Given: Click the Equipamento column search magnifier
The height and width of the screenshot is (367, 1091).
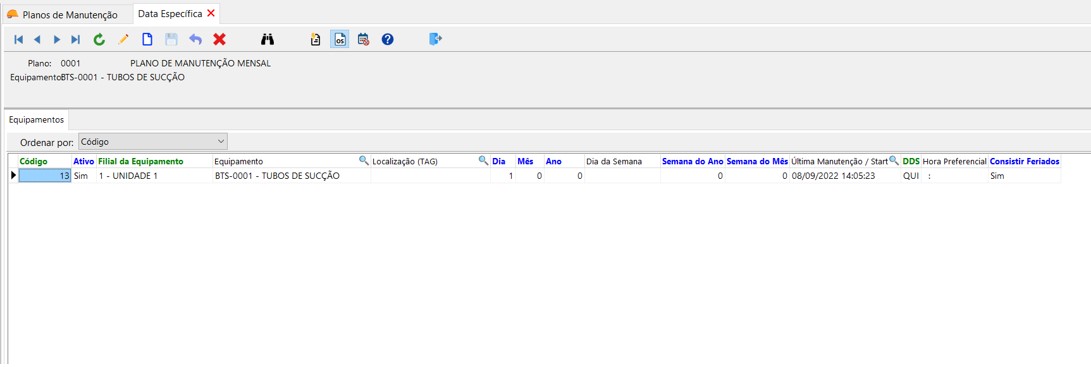Looking at the screenshot, I should click(x=363, y=160).
